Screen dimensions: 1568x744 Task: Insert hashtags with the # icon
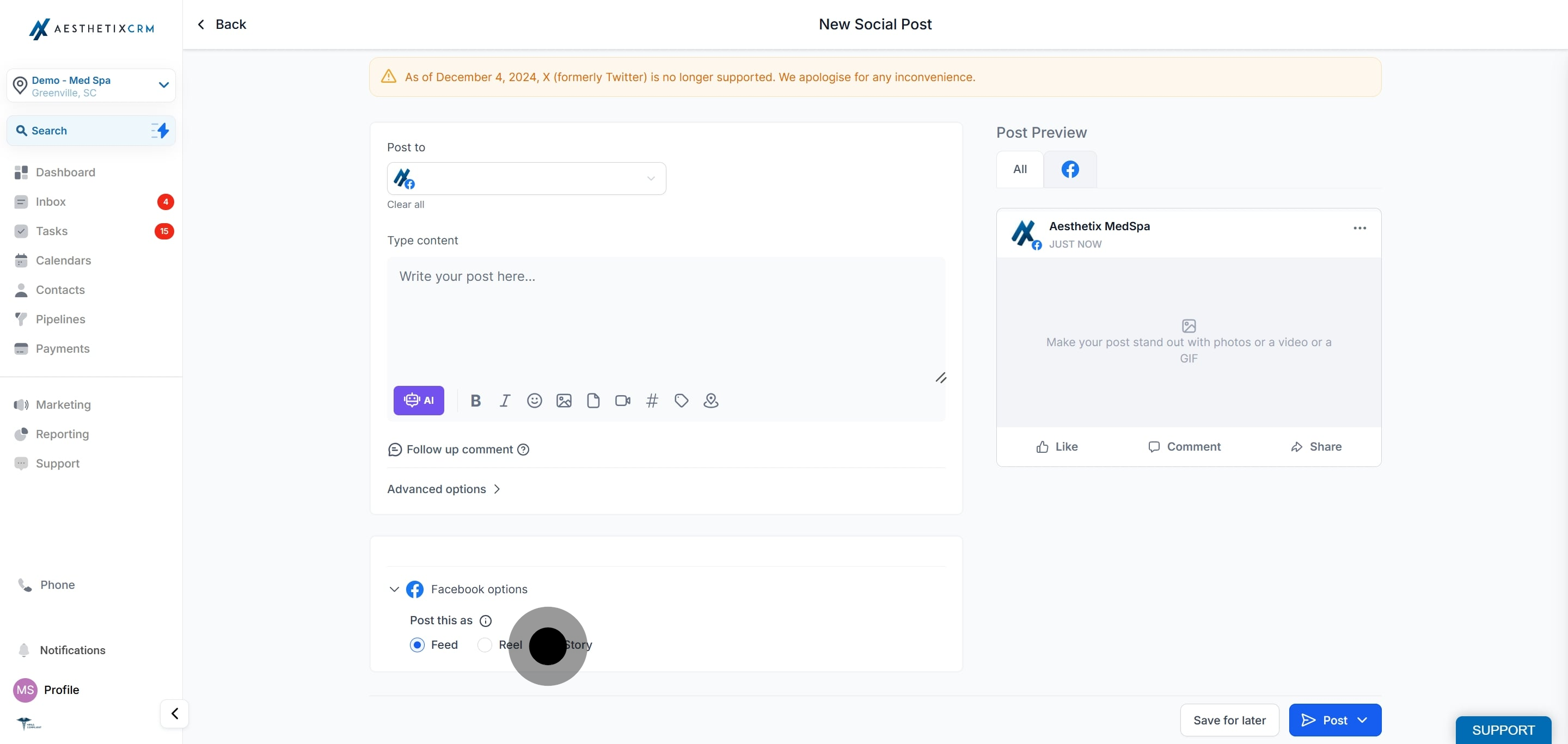point(652,400)
